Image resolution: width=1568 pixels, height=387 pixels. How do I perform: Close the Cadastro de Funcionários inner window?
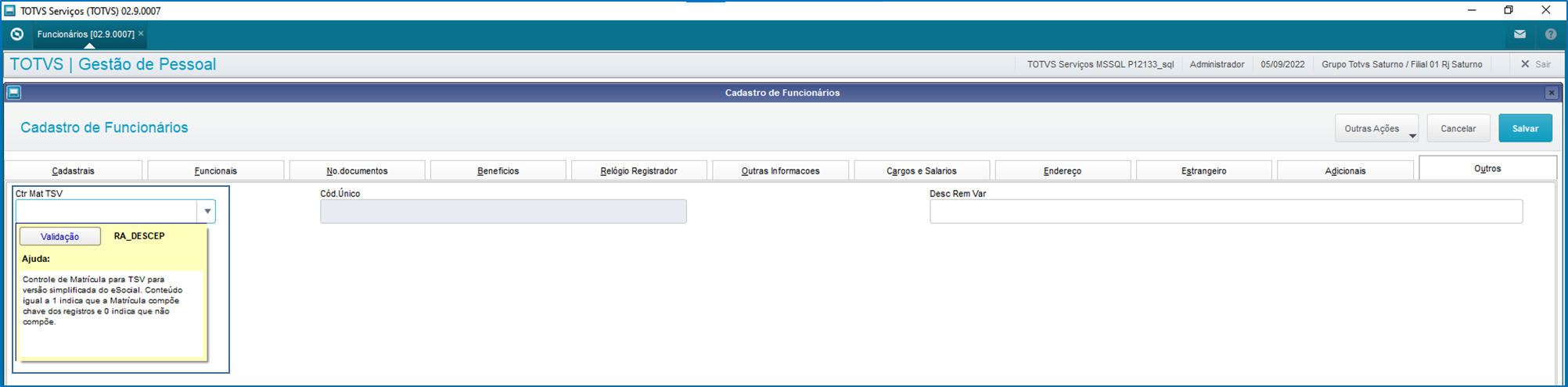[x=1552, y=93]
